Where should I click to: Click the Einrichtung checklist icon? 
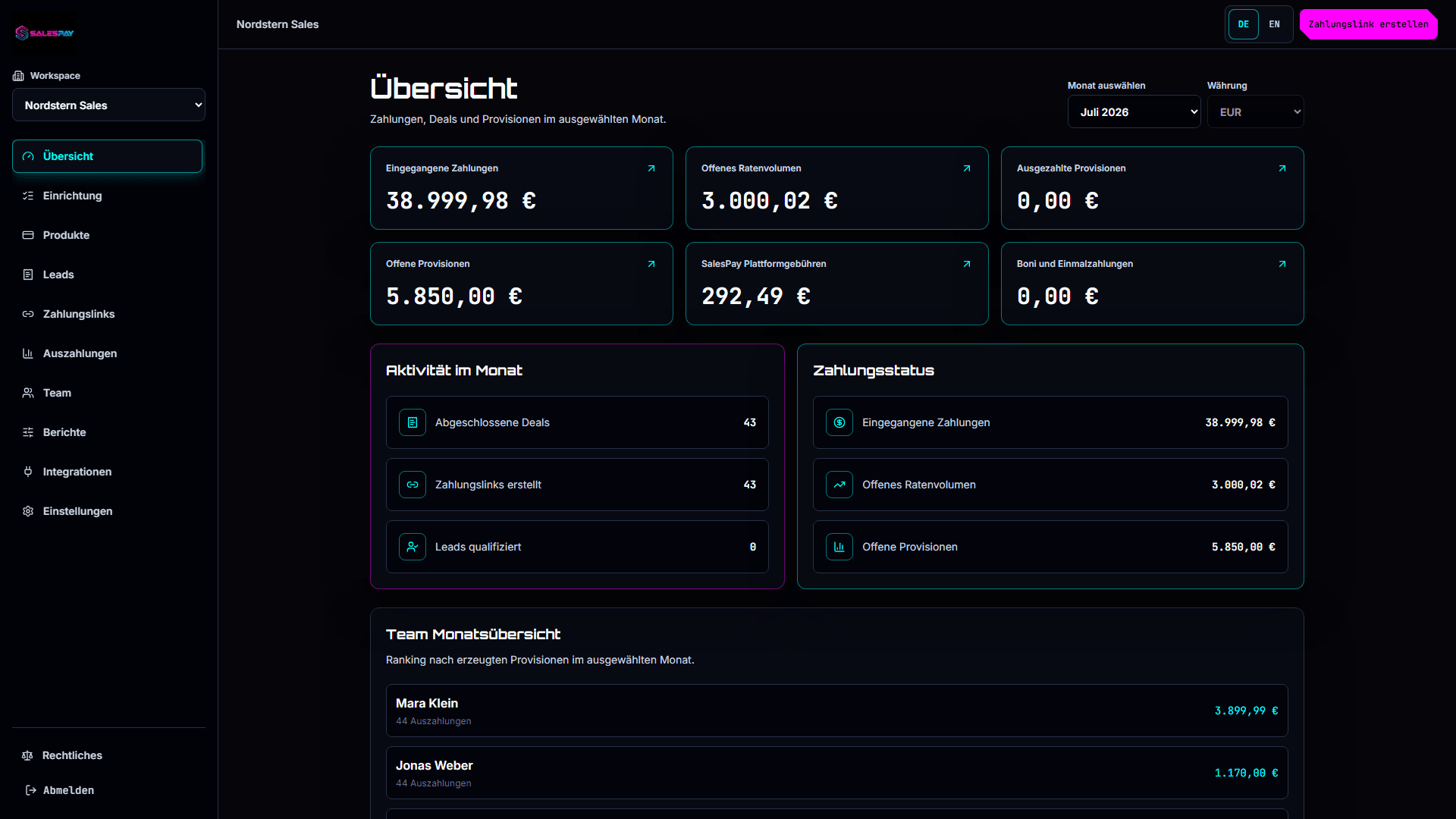pyautogui.click(x=28, y=196)
